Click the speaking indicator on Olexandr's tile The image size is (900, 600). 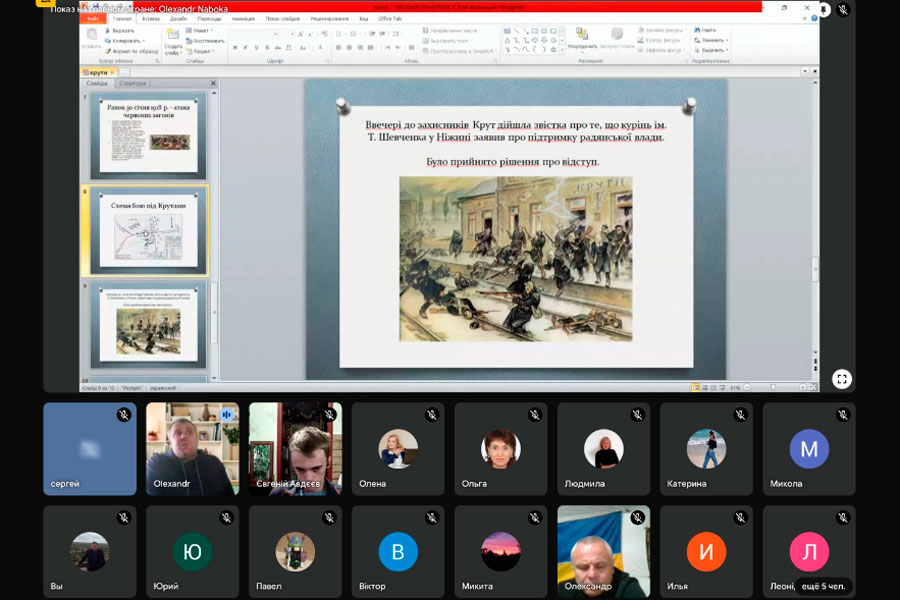[226, 415]
